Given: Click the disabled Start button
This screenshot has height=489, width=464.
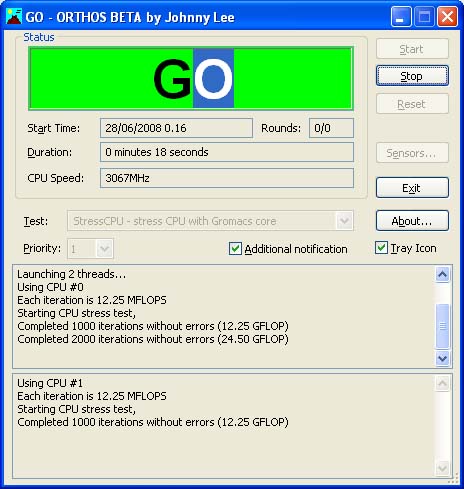Looking at the screenshot, I should point(412,49).
